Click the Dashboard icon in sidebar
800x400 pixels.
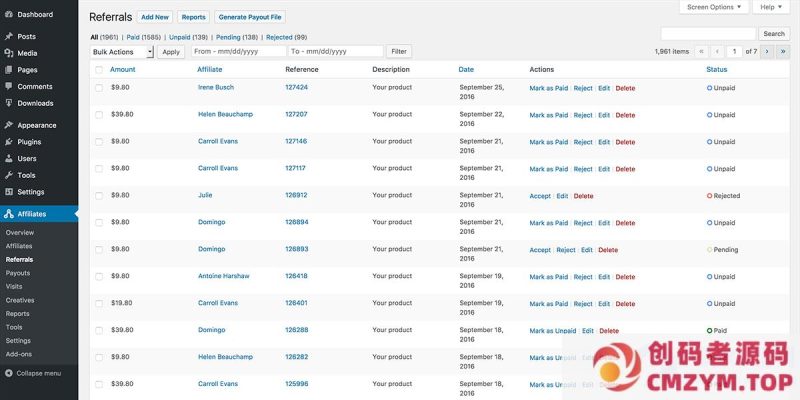(8, 14)
